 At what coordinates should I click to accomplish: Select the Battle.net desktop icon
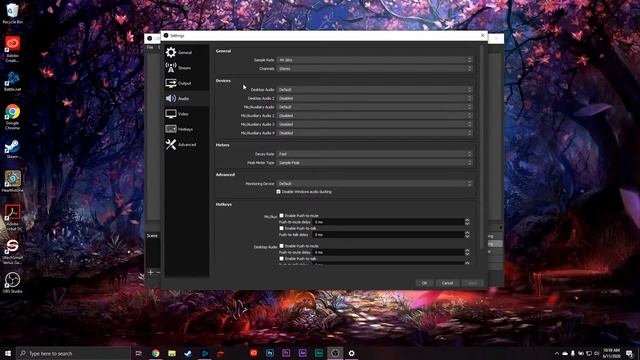13,81
